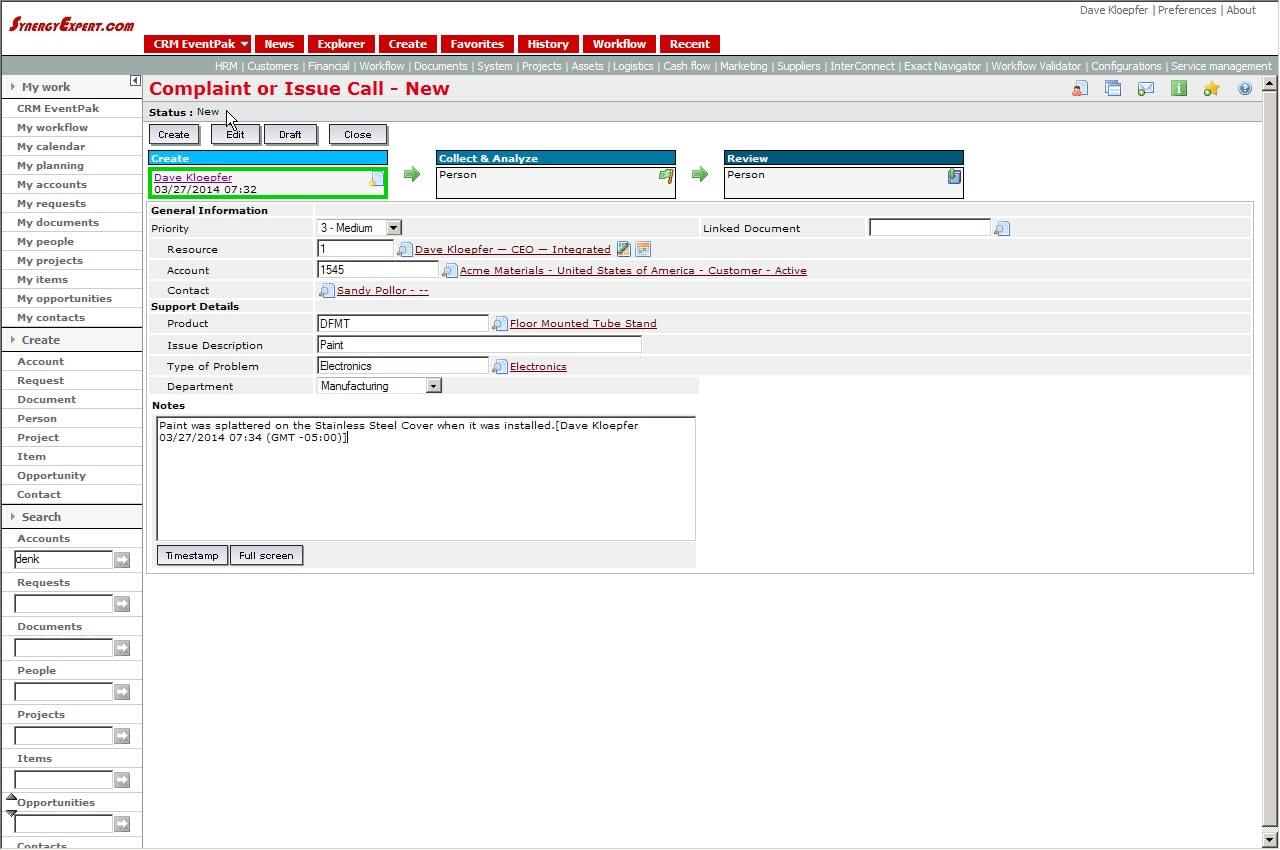This screenshot has height=850, width=1280.
Task: Insert a Timestamp in notes
Action: (x=192, y=555)
